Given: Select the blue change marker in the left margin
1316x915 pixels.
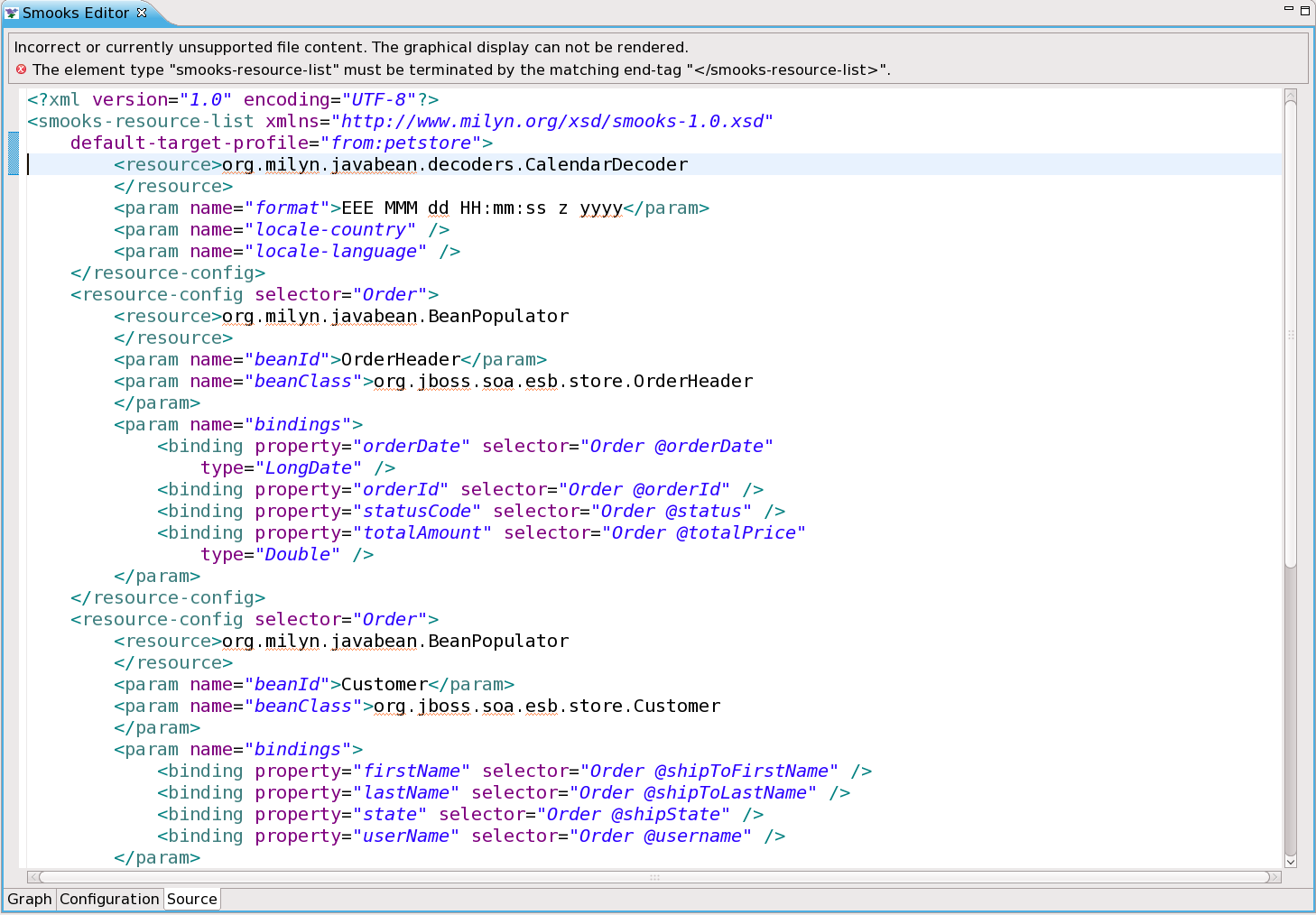Looking at the screenshot, I should [12, 153].
